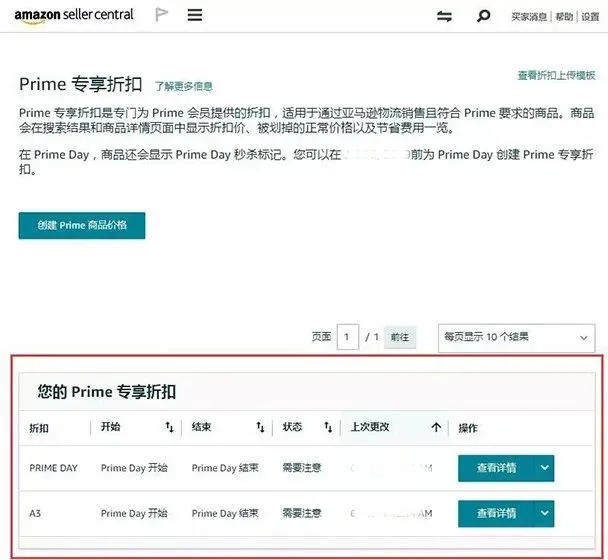
Task: Open 查看折扣上传模板 link
Action: coord(556,75)
